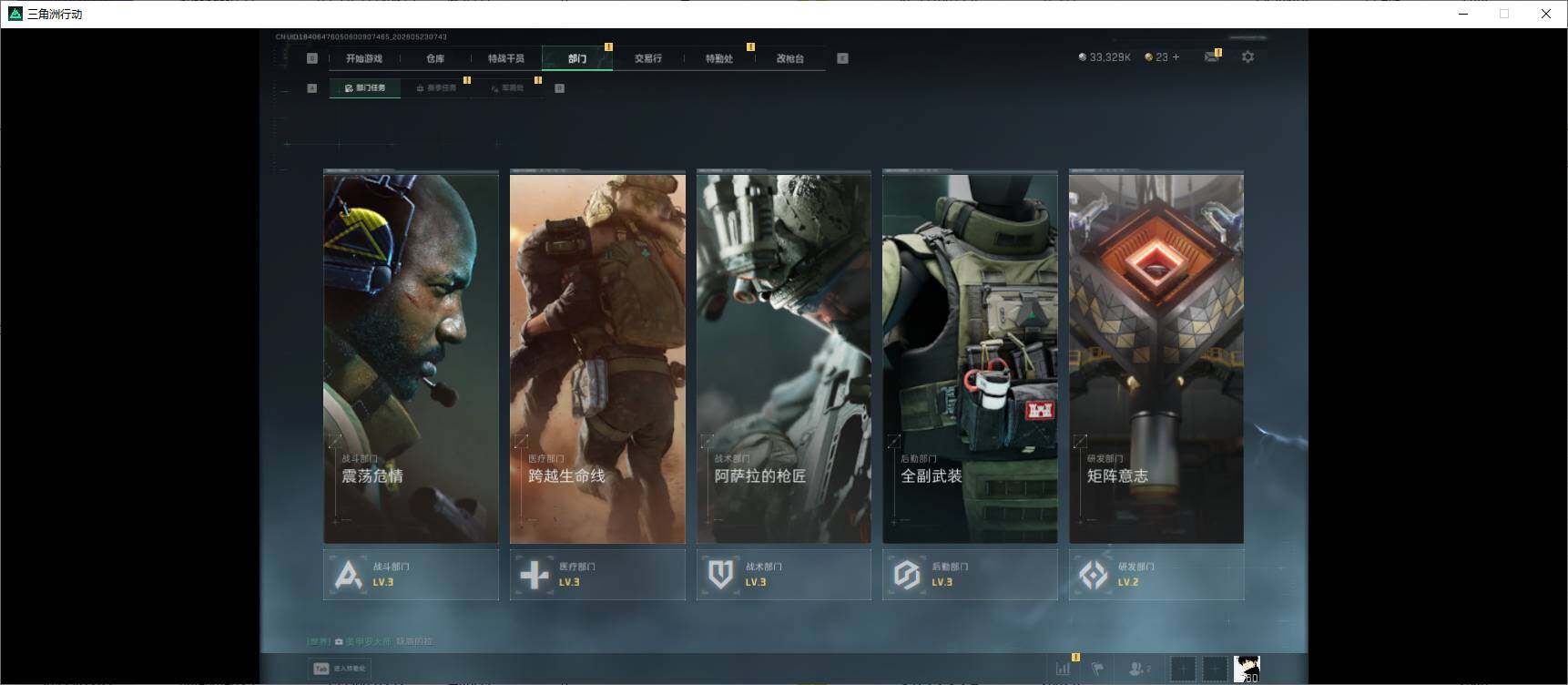The height and width of the screenshot is (685, 1568).
Task: Open the settings gear icon
Action: 1247,56
